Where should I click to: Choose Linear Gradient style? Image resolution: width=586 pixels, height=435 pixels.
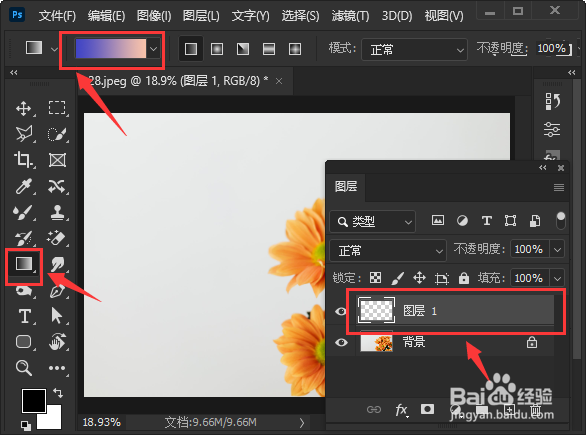click(x=191, y=49)
